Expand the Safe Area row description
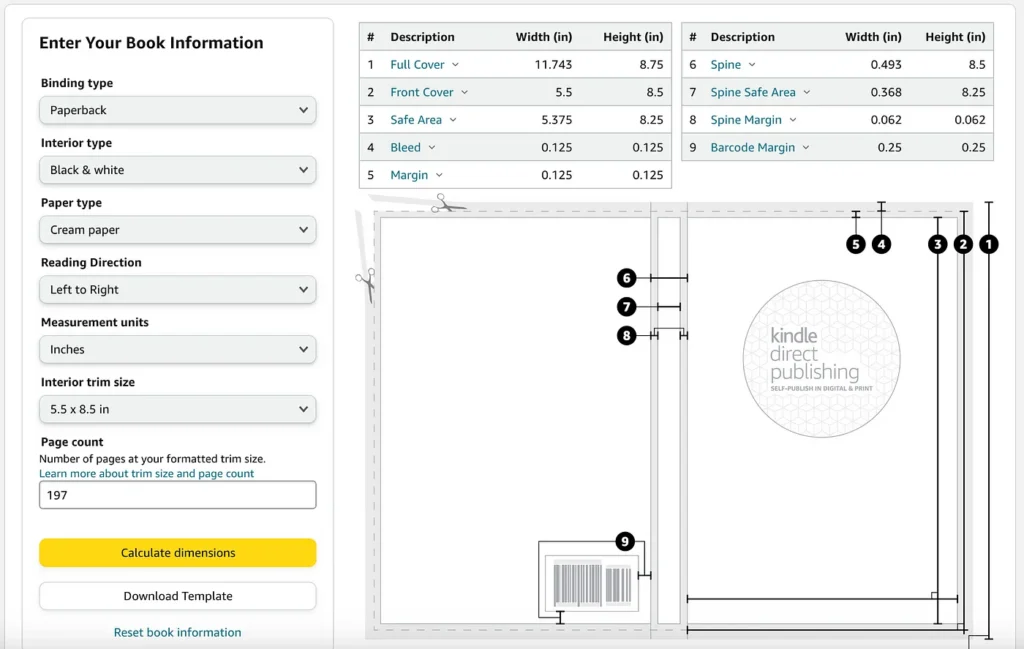 click(423, 119)
